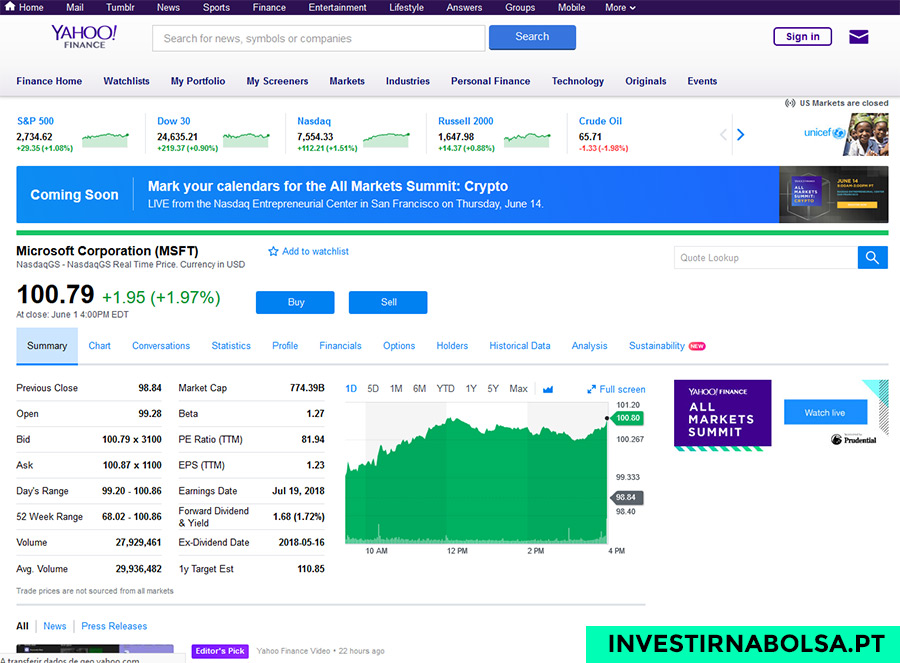This screenshot has width=900, height=663.
Task: Switch to the Chart tab
Action: [99, 346]
